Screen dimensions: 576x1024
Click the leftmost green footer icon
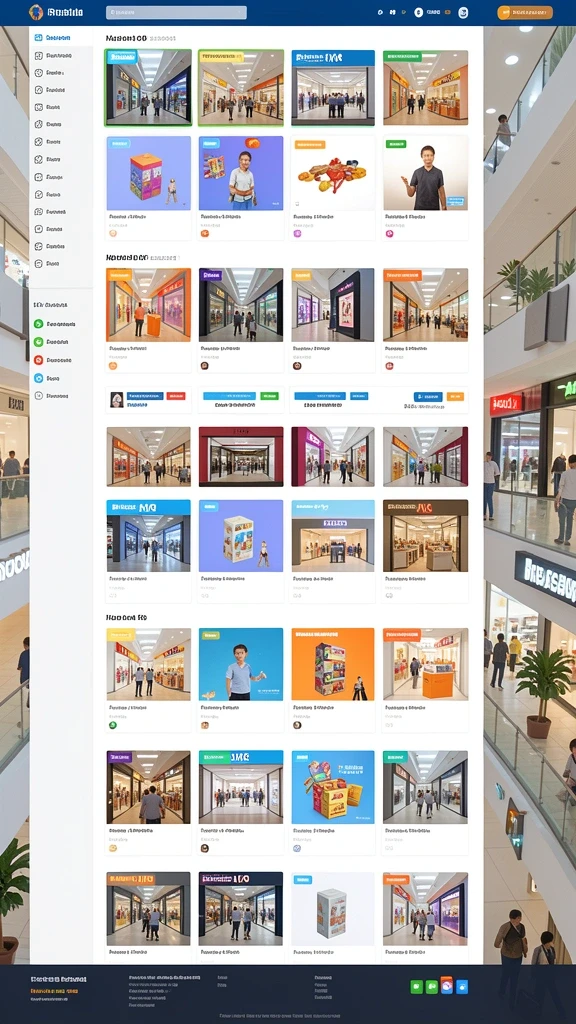pos(416,986)
